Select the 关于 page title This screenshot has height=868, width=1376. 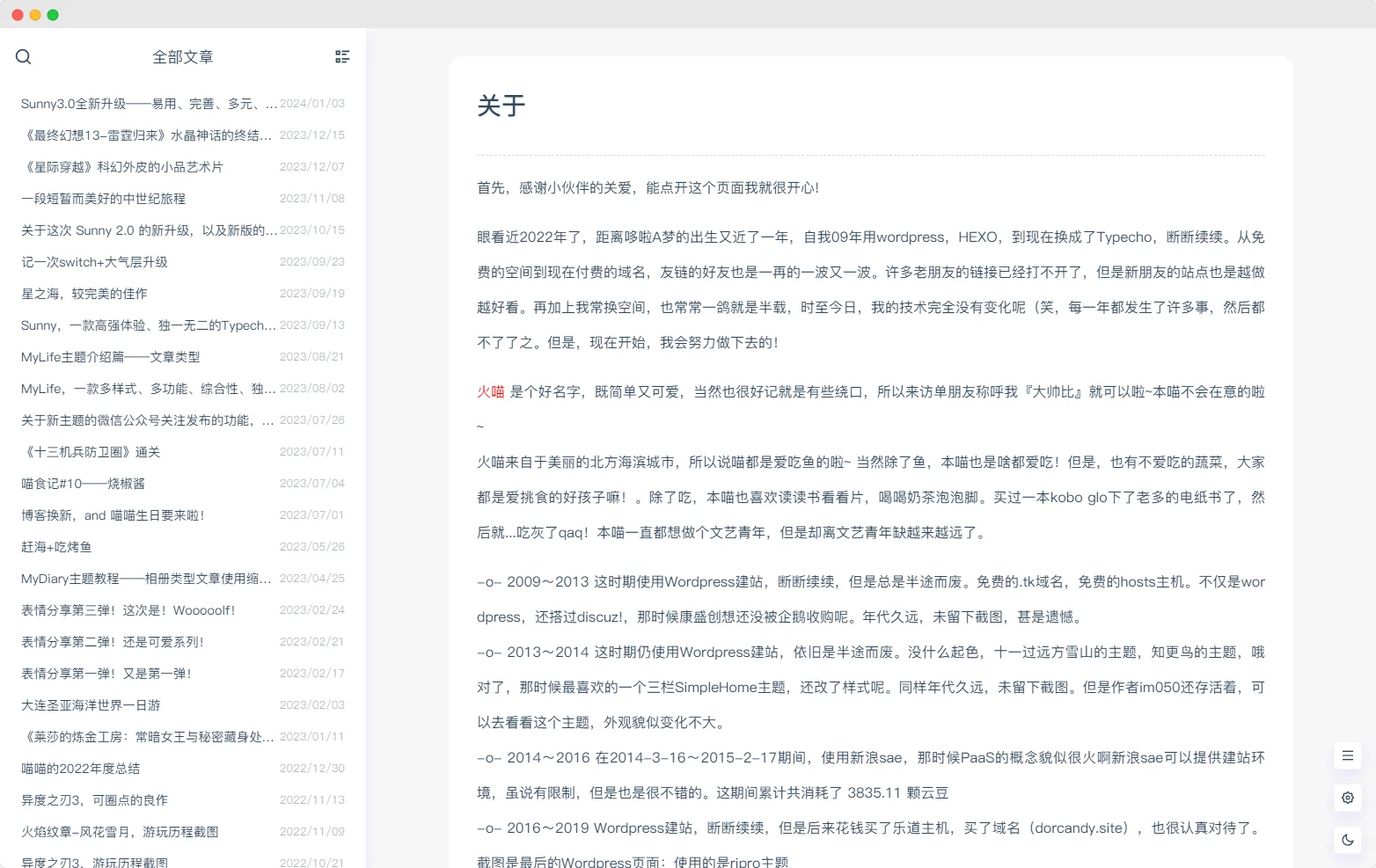point(501,106)
